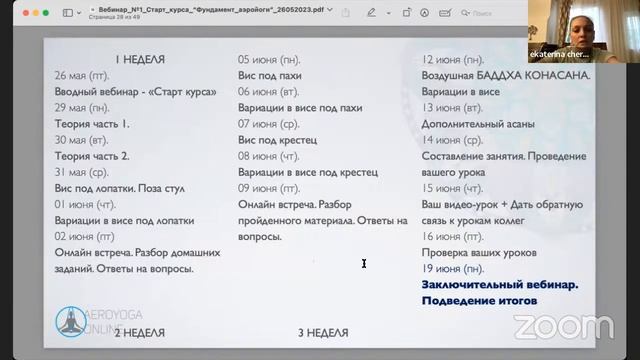Image resolution: width=640 pixels, height=360 pixels.
Task: Click the text "Теория часть 1."
Action: 92,124
